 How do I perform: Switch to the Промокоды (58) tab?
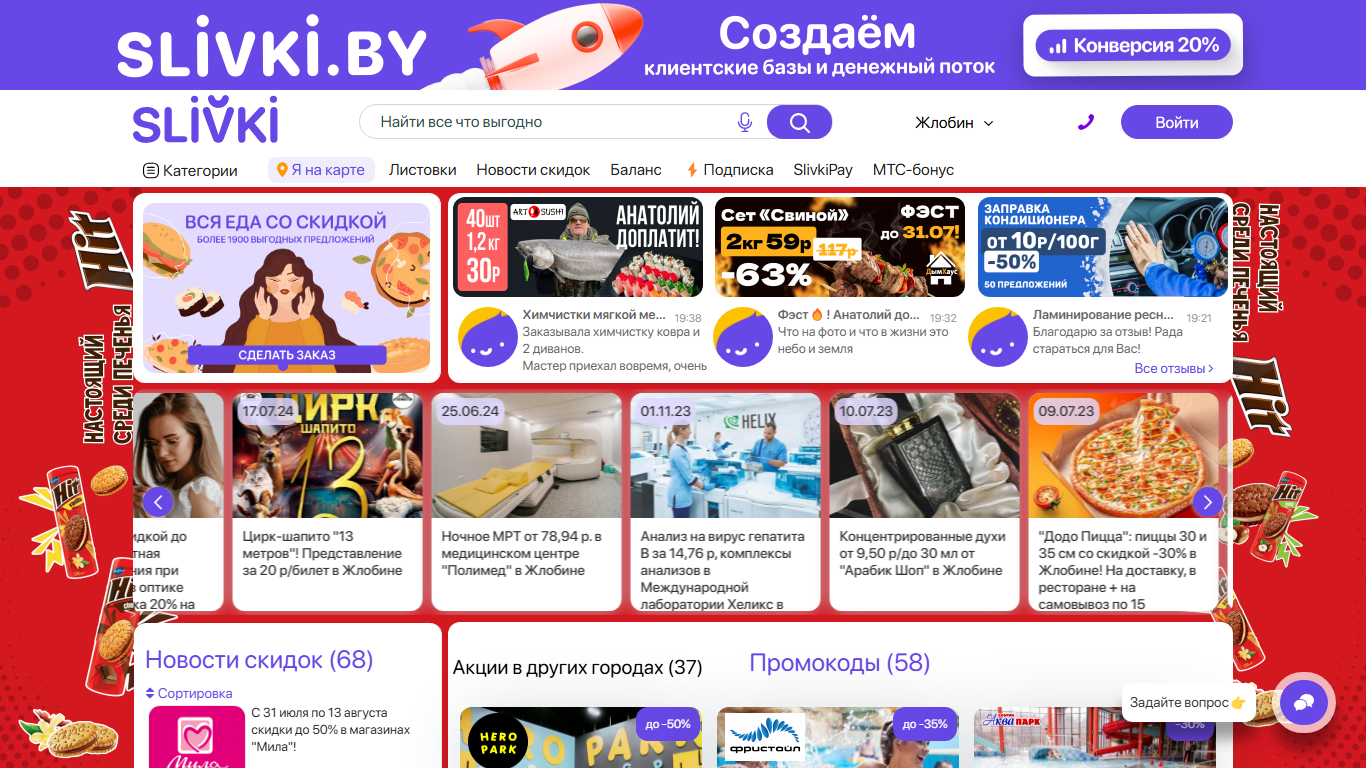(x=839, y=663)
